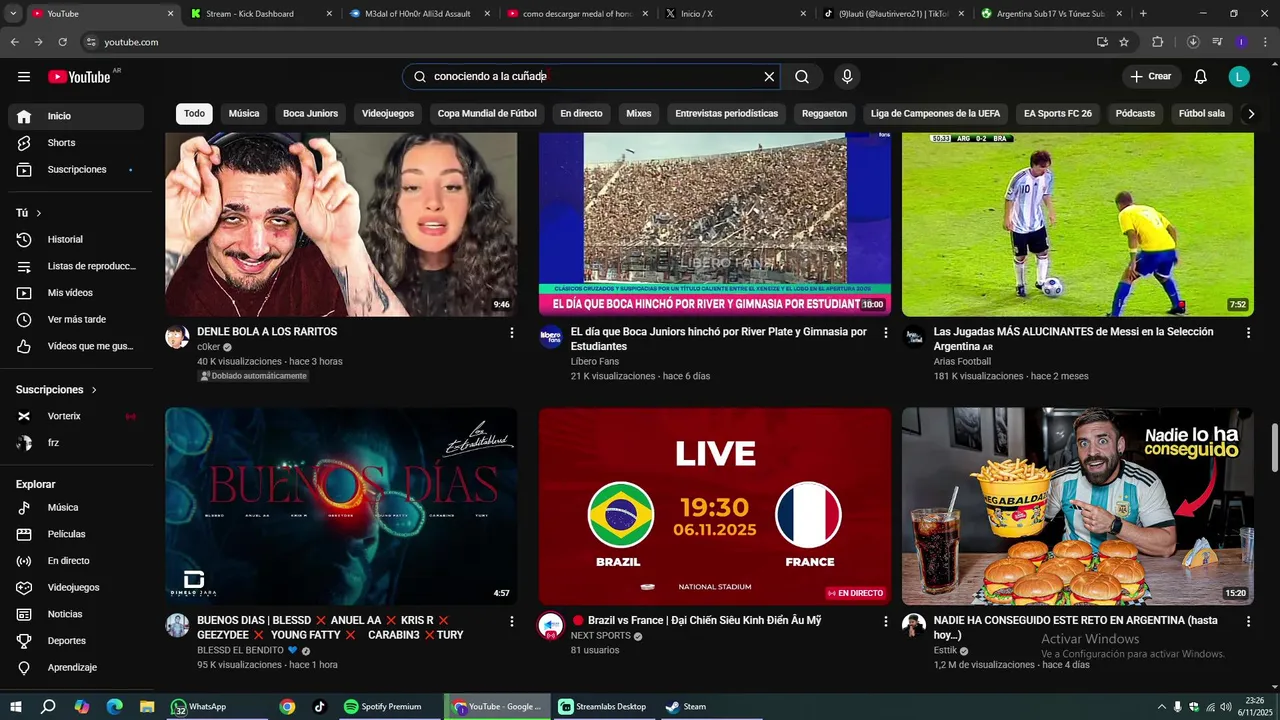Show more filter chips with right arrow
The height and width of the screenshot is (720, 1280).
(x=1250, y=114)
